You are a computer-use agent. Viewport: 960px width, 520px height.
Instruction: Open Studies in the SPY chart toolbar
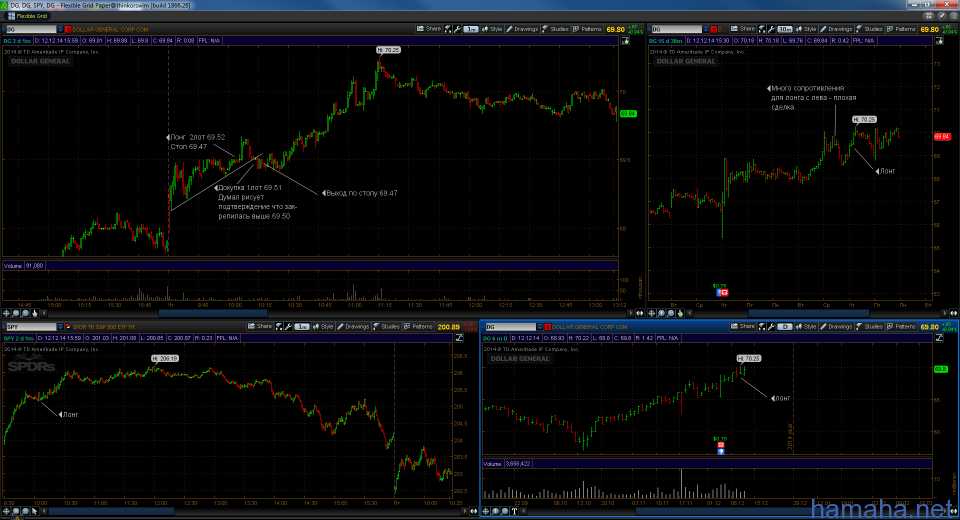(387, 326)
